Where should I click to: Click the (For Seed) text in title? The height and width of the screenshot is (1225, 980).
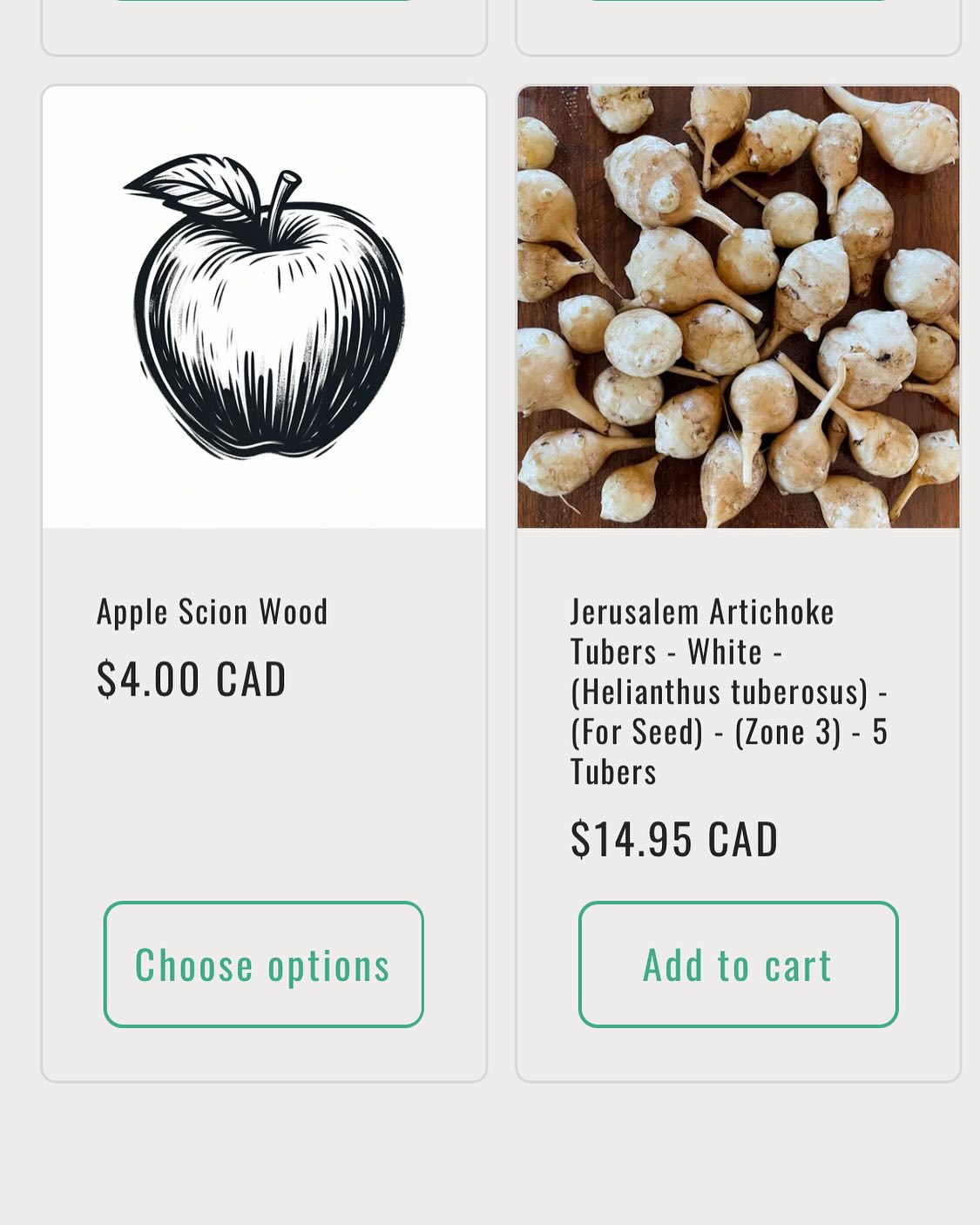click(x=637, y=732)
